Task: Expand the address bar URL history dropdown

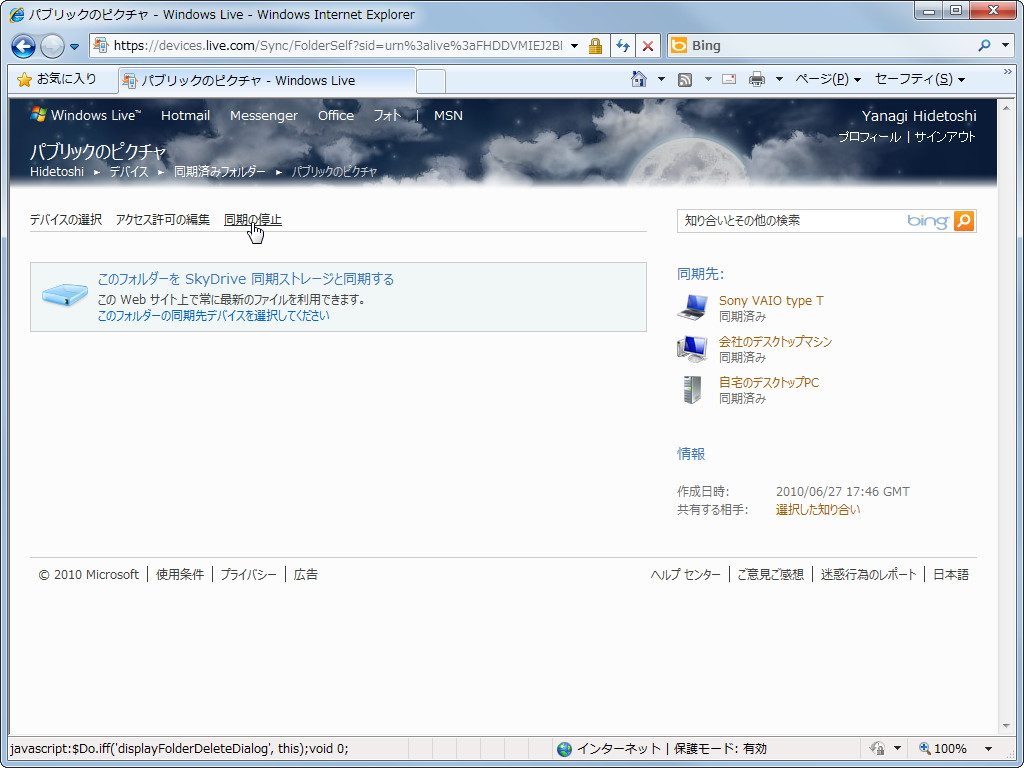Action: tap(575, 46)
